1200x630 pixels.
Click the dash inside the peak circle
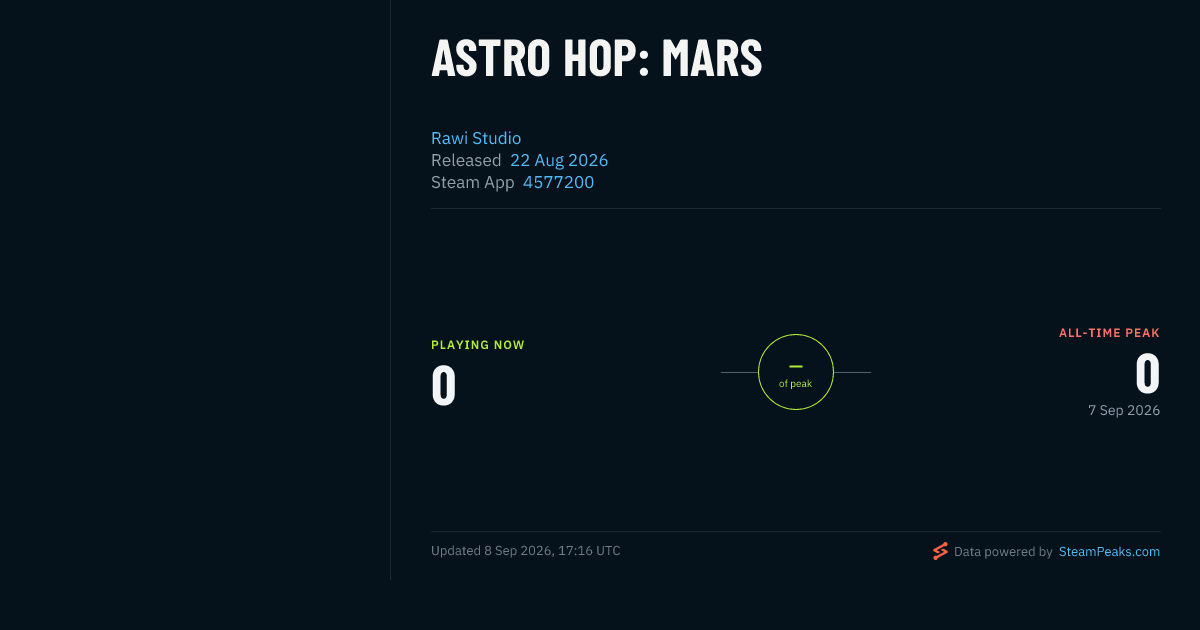[796, 366]
